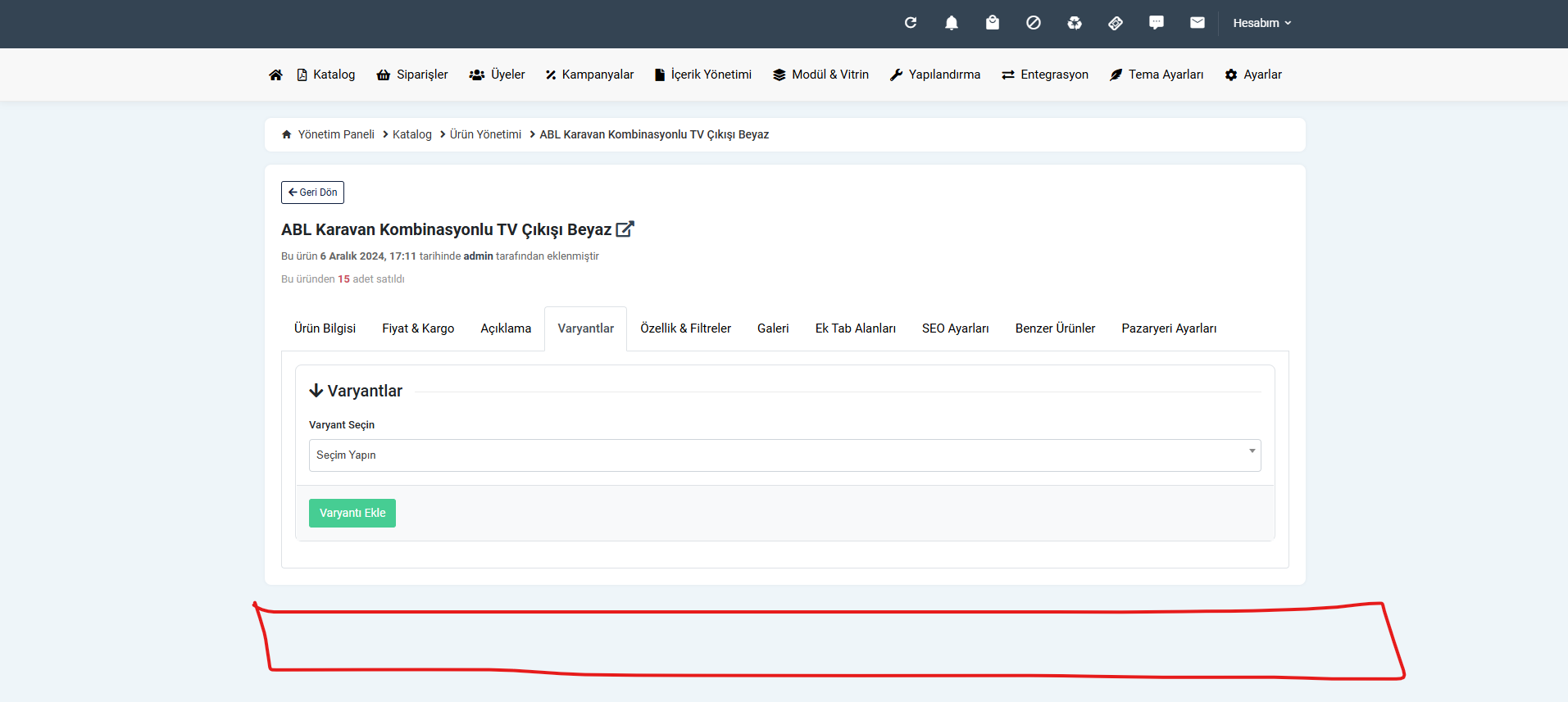Open the Kampanyalar menu

[589, 75]
